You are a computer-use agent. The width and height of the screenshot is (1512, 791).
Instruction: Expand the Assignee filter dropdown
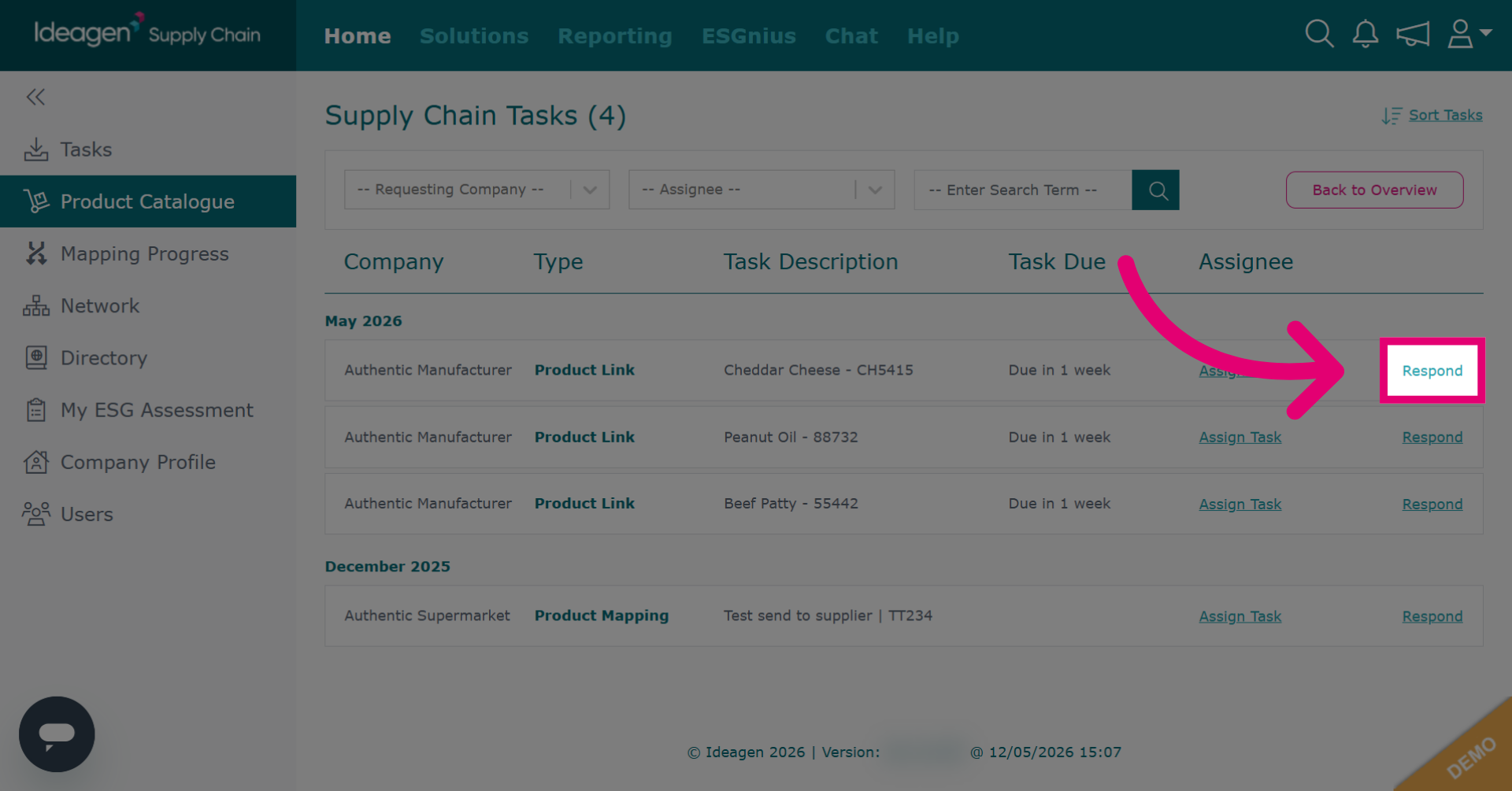point(762,190)
